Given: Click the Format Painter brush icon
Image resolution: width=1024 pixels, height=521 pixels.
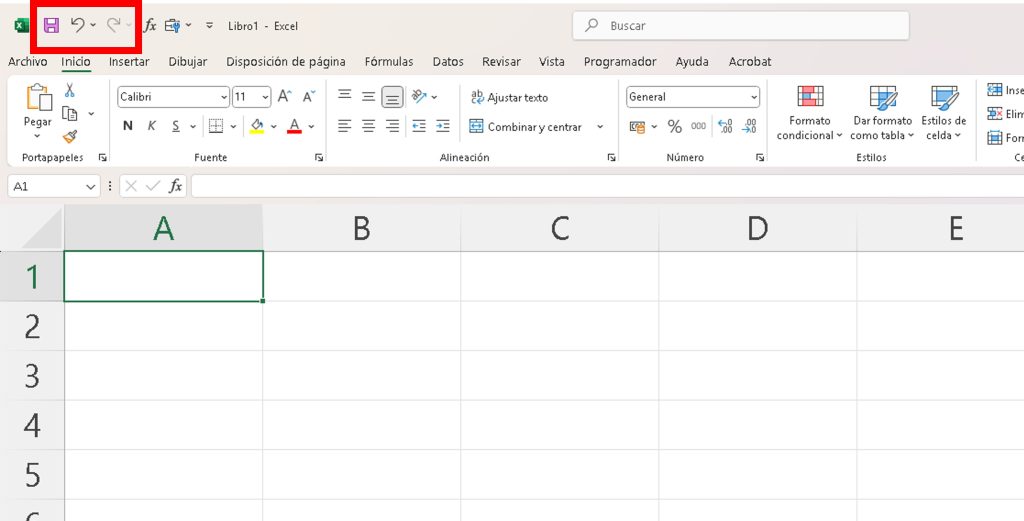Looking at the screenshot, I should click(70, 136).
